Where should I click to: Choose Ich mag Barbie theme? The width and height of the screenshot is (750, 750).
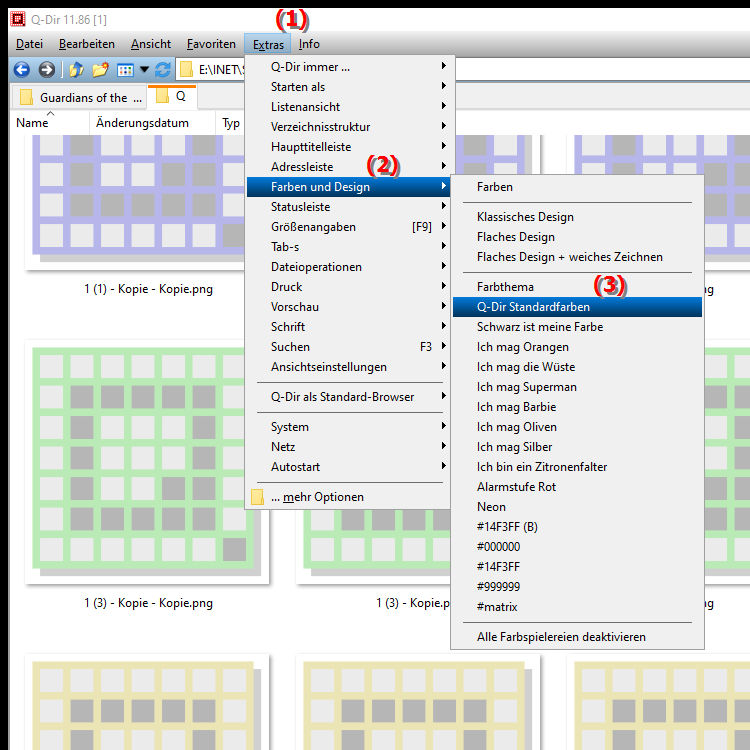pyautogui.click(x=577, y=408)
